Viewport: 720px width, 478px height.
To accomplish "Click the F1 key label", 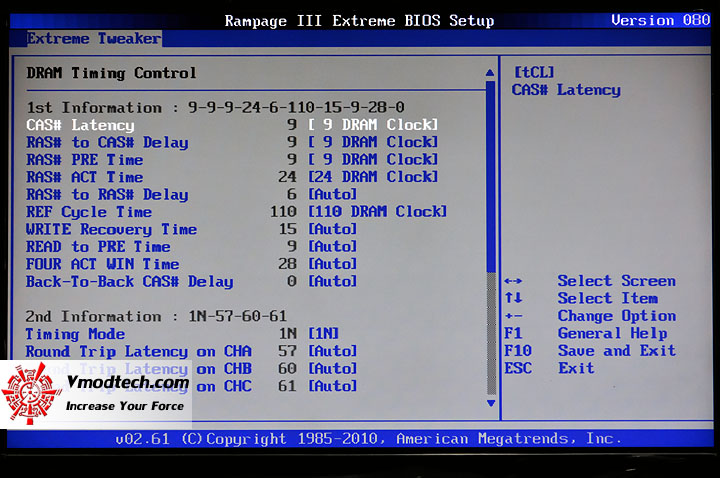I will 513,333.
